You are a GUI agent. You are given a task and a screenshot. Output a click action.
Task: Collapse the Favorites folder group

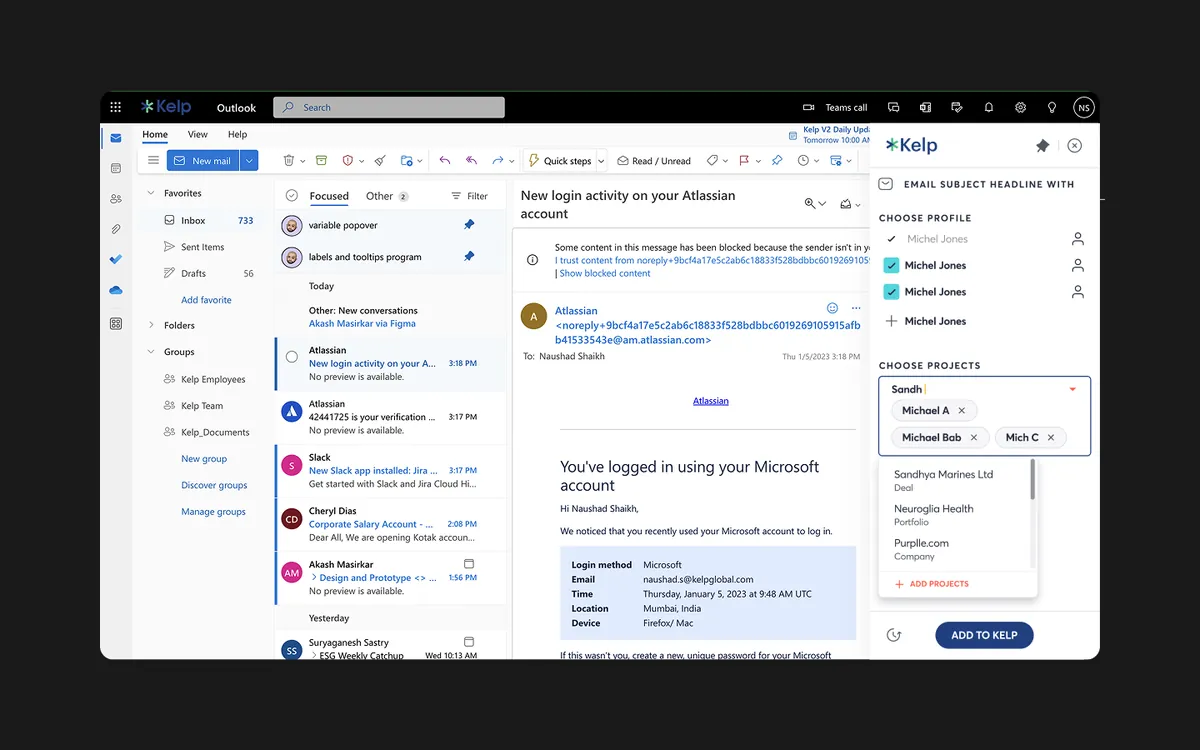pyautogui.click(x=151, y=193)
